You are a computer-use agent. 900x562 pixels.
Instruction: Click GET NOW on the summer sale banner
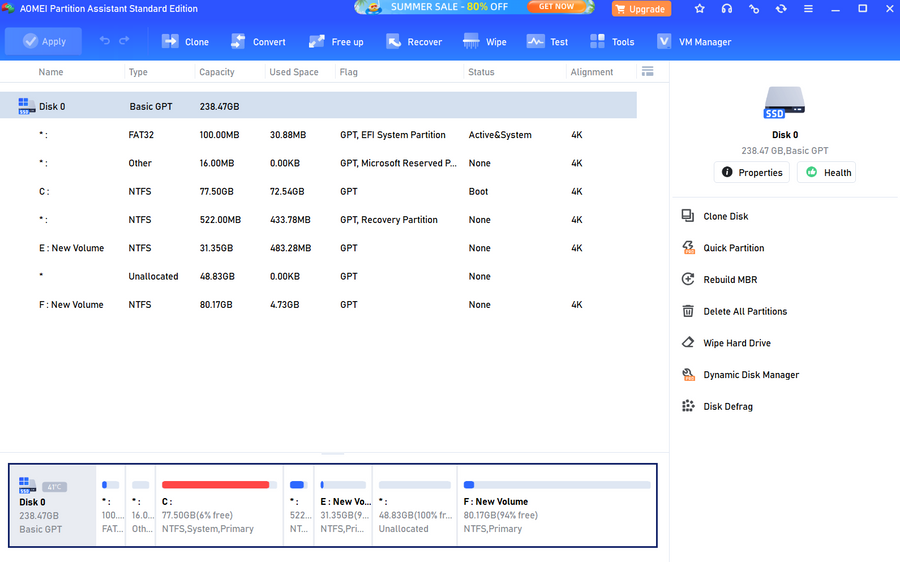click(x=556, y=6)
